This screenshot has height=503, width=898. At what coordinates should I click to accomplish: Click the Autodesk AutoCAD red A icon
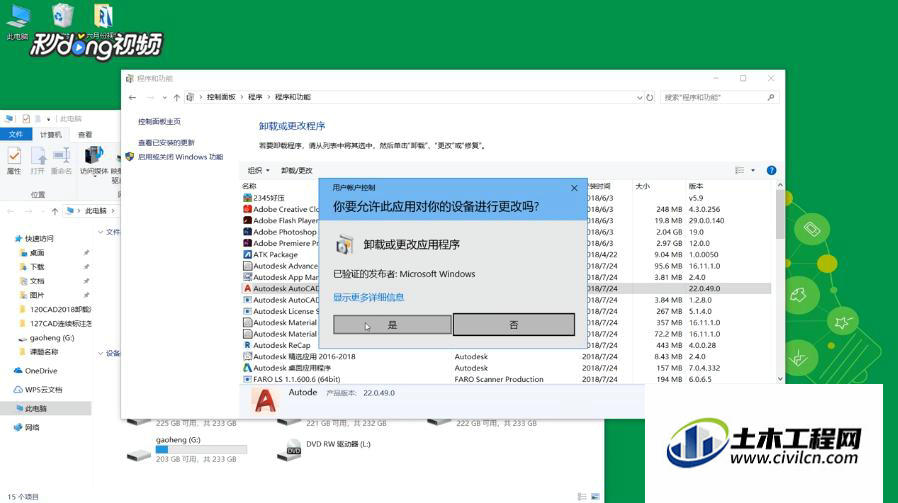pyautogui.click(x=247, y=288)
